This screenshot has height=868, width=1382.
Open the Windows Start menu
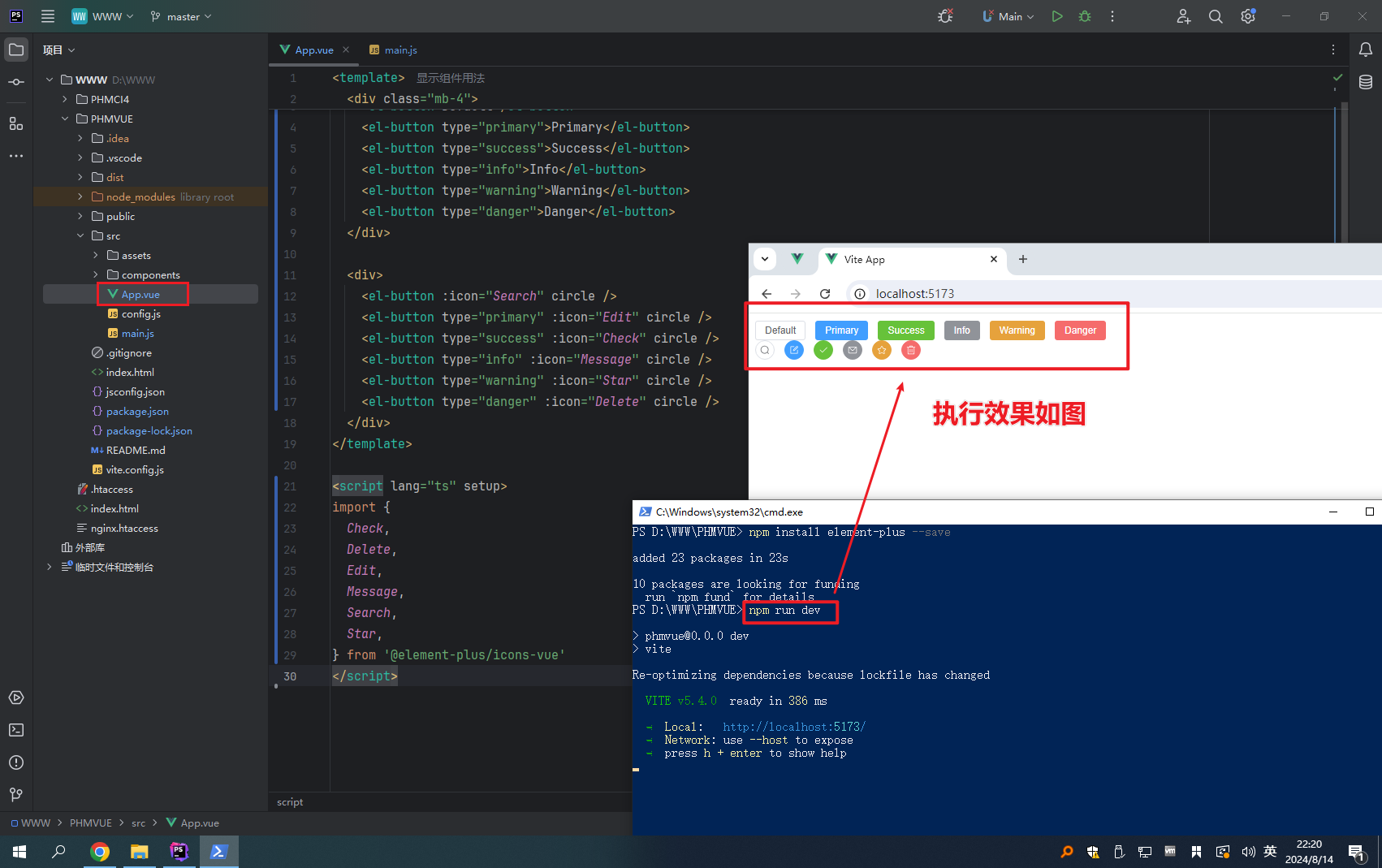click(19, 852)
